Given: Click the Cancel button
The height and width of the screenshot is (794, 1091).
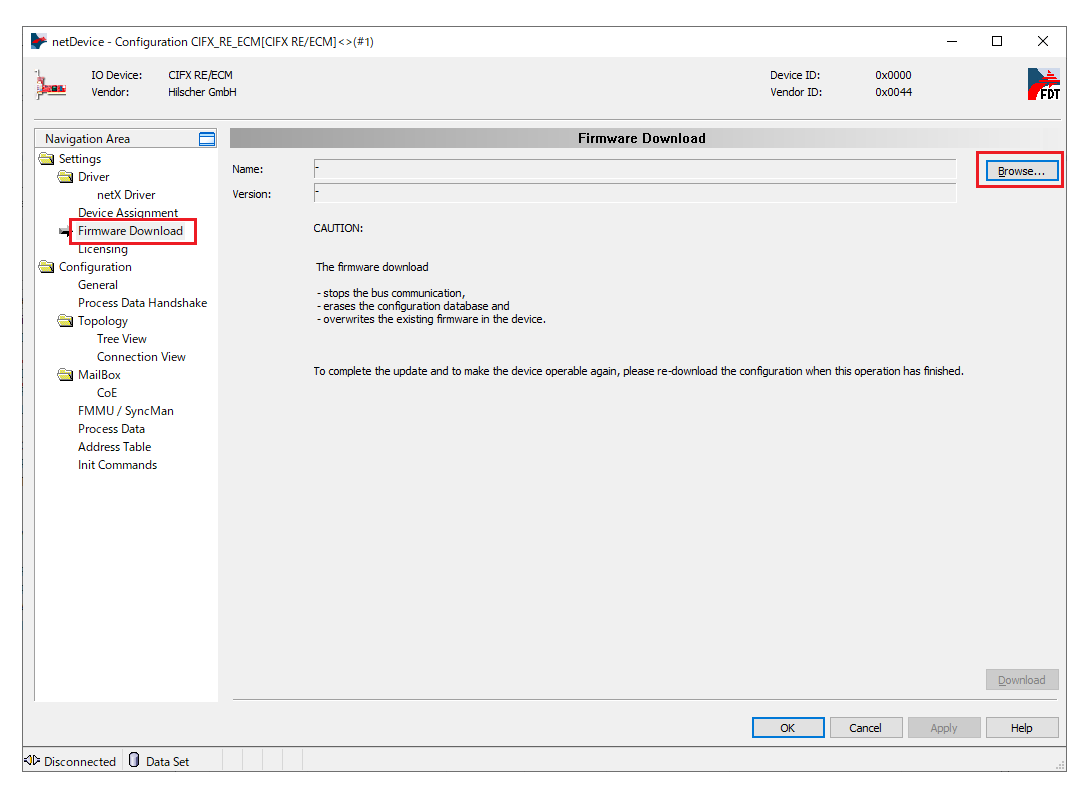Looking at the screenshot, I should click(x=866, y=728).
